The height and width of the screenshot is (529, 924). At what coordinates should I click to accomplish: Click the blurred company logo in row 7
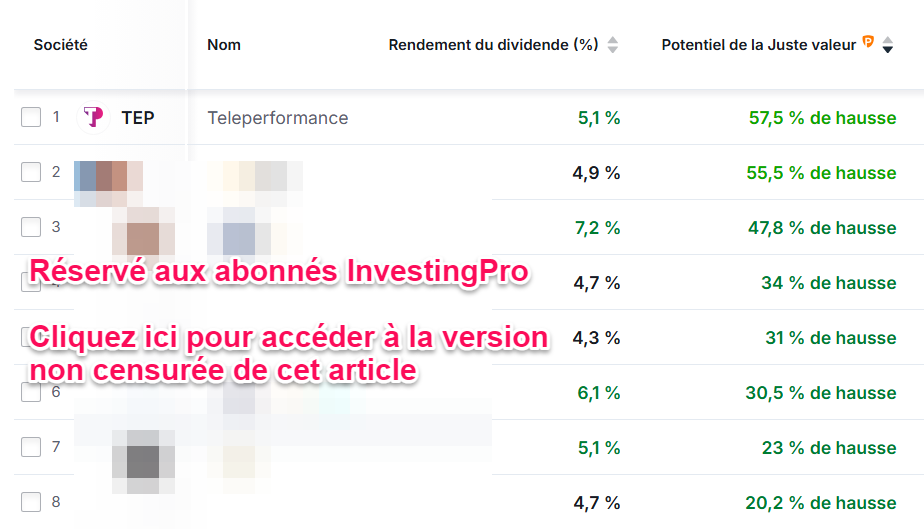point(143,455)
